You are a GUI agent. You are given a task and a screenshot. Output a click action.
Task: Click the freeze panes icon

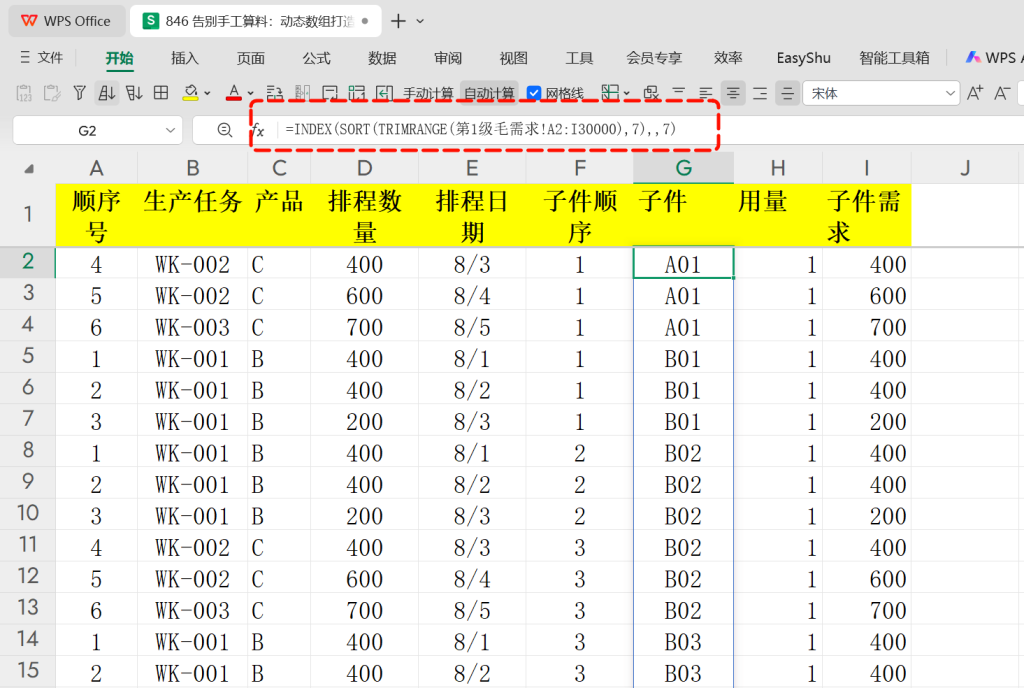point(610,93)
